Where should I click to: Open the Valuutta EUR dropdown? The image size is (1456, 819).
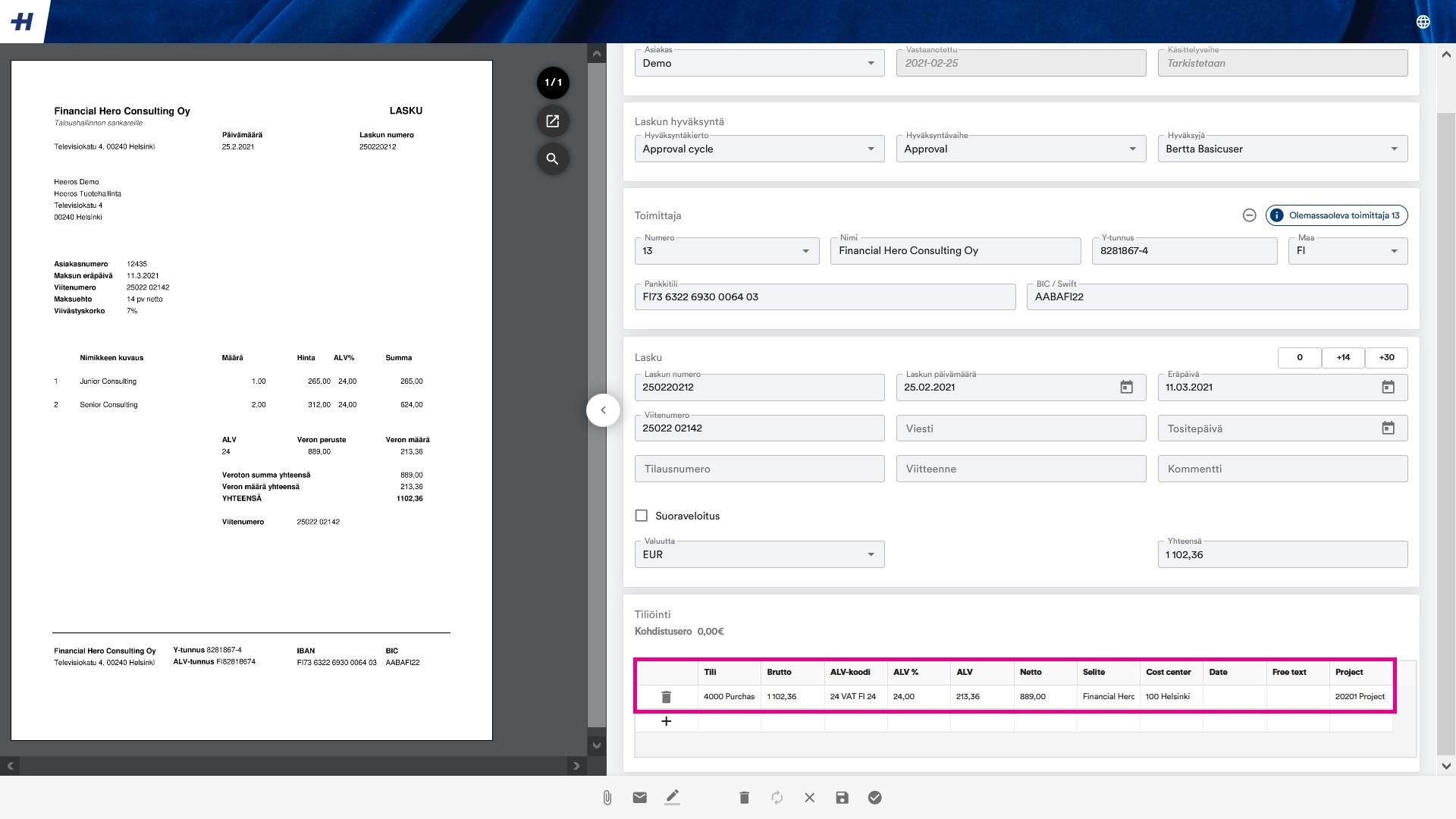click(760, 554)
